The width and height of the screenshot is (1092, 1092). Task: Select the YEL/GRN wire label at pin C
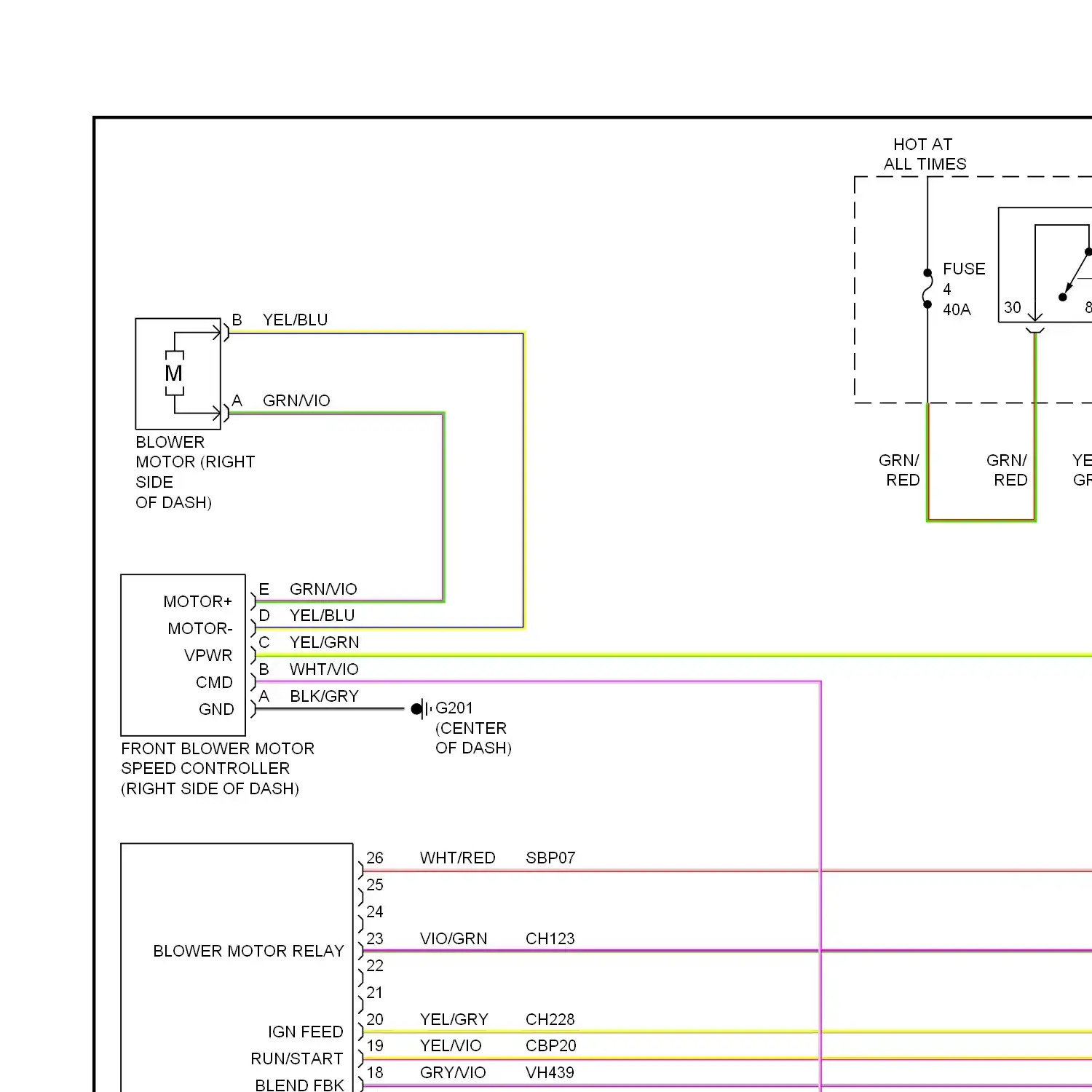tap(324, 642)
